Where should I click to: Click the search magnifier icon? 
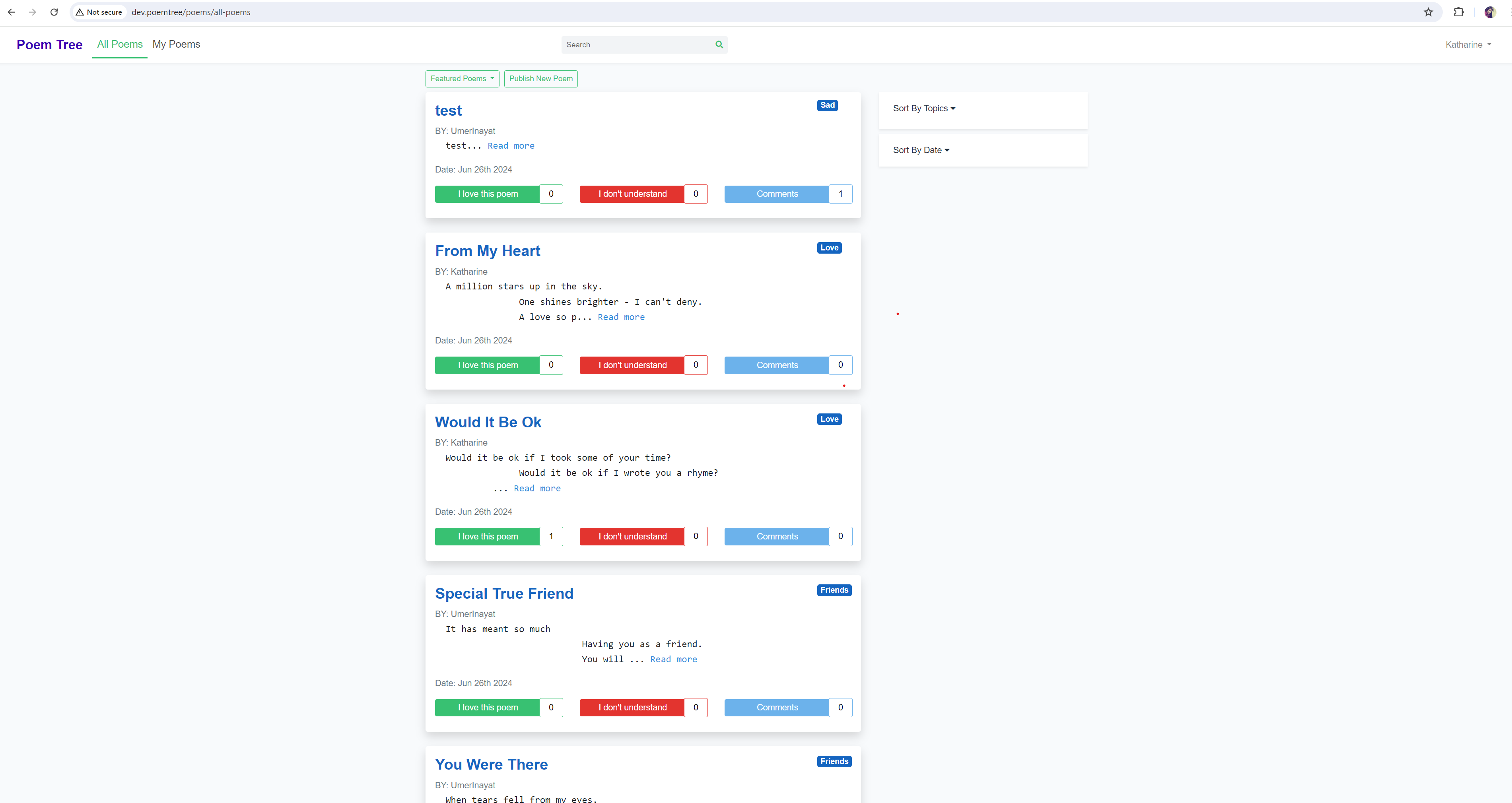pos(719,44)
